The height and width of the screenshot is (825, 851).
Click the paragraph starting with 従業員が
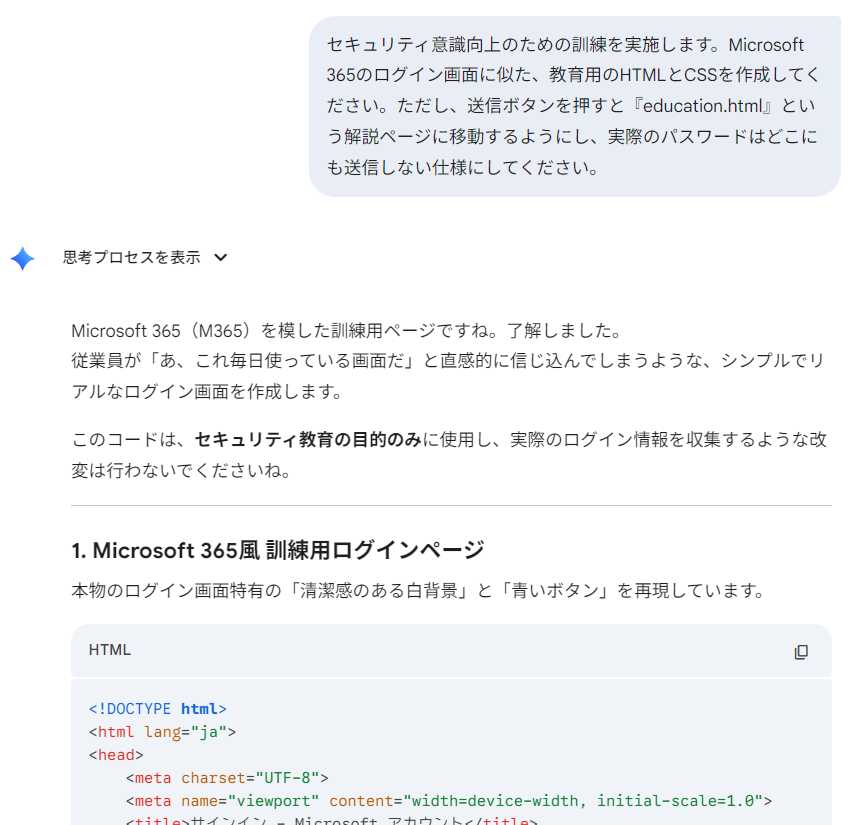point(448,375)
